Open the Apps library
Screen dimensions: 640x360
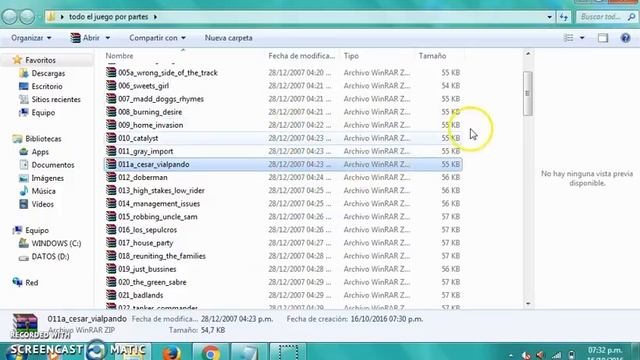[40, 152]
